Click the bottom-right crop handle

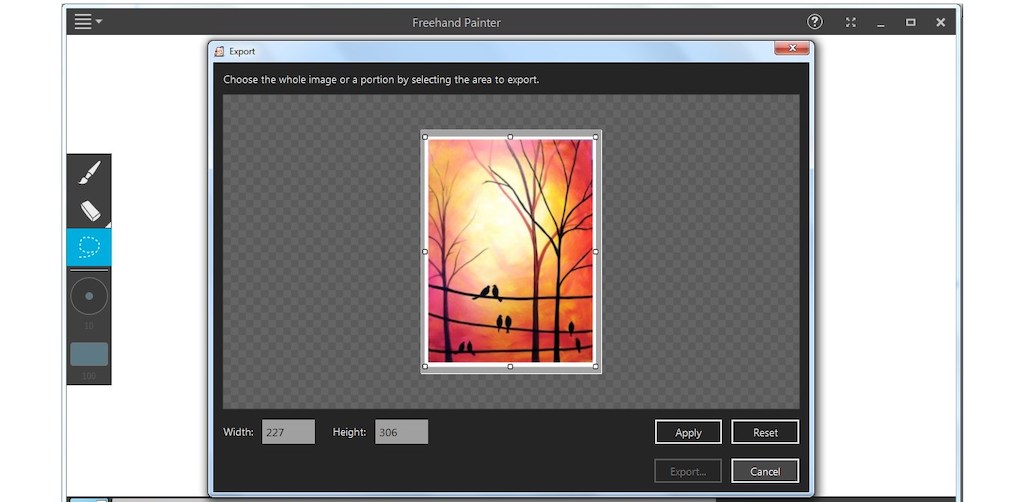596,367
